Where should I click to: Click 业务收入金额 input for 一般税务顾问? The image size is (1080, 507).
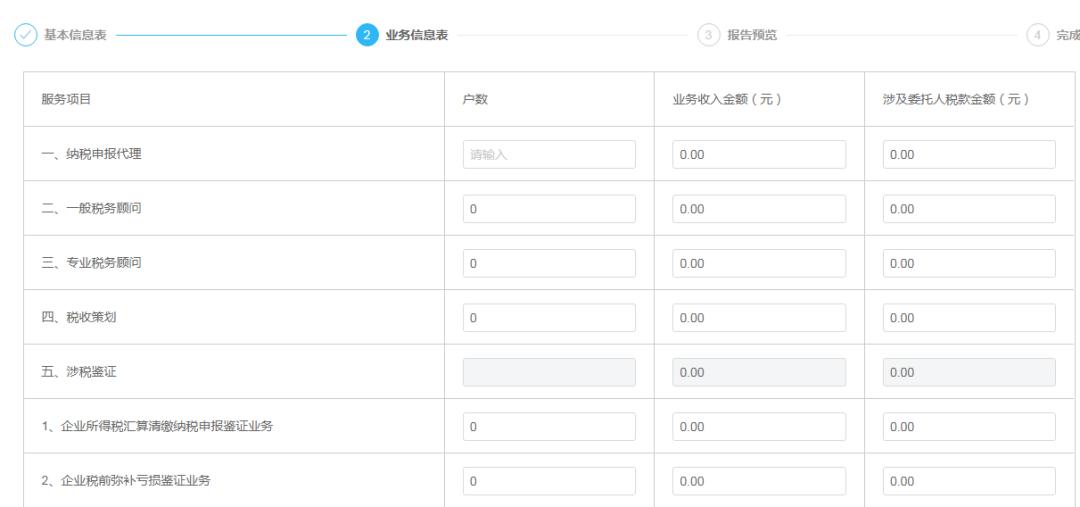(759, 209)
